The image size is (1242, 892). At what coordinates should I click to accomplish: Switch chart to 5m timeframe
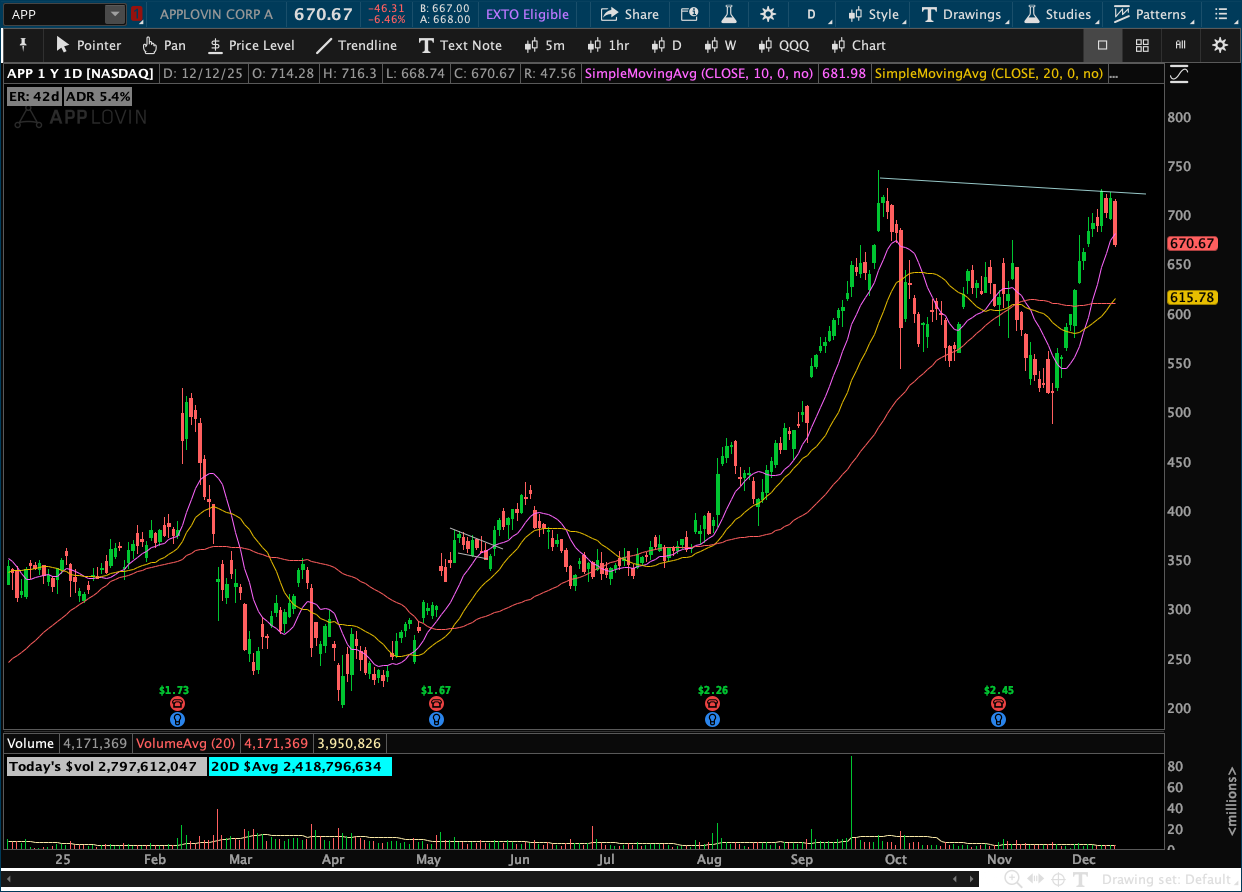[545, 45]
